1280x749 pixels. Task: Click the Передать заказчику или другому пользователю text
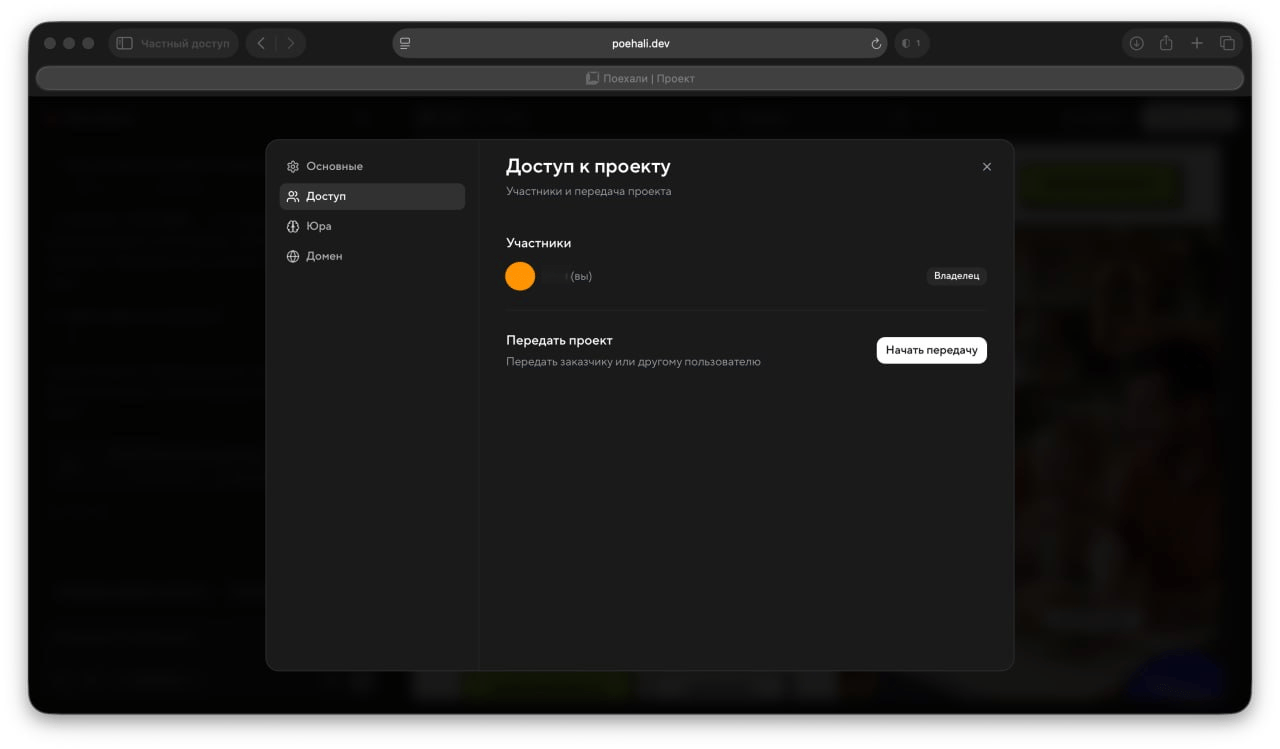click(x=633, y=362)
